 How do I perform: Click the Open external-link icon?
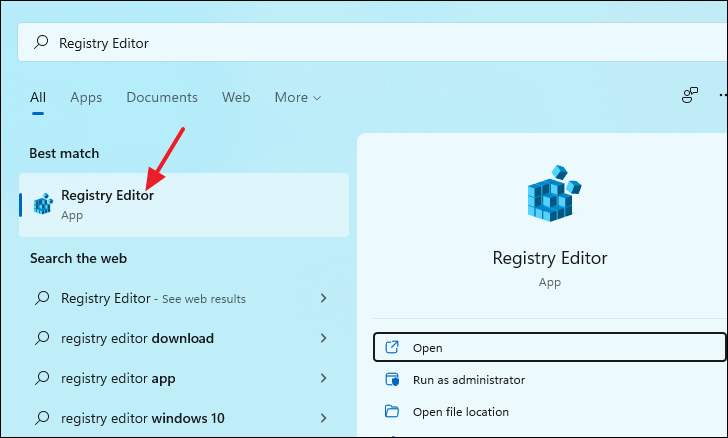pos(392,347)
